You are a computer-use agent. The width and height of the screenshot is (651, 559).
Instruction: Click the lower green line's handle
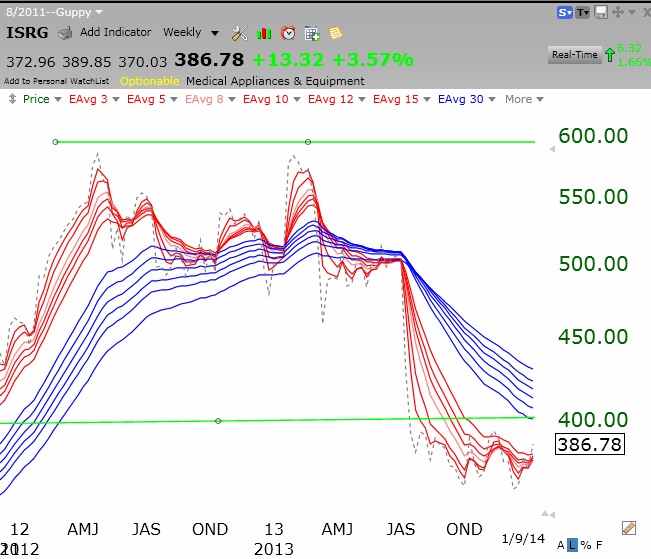[x=218, y=421]
